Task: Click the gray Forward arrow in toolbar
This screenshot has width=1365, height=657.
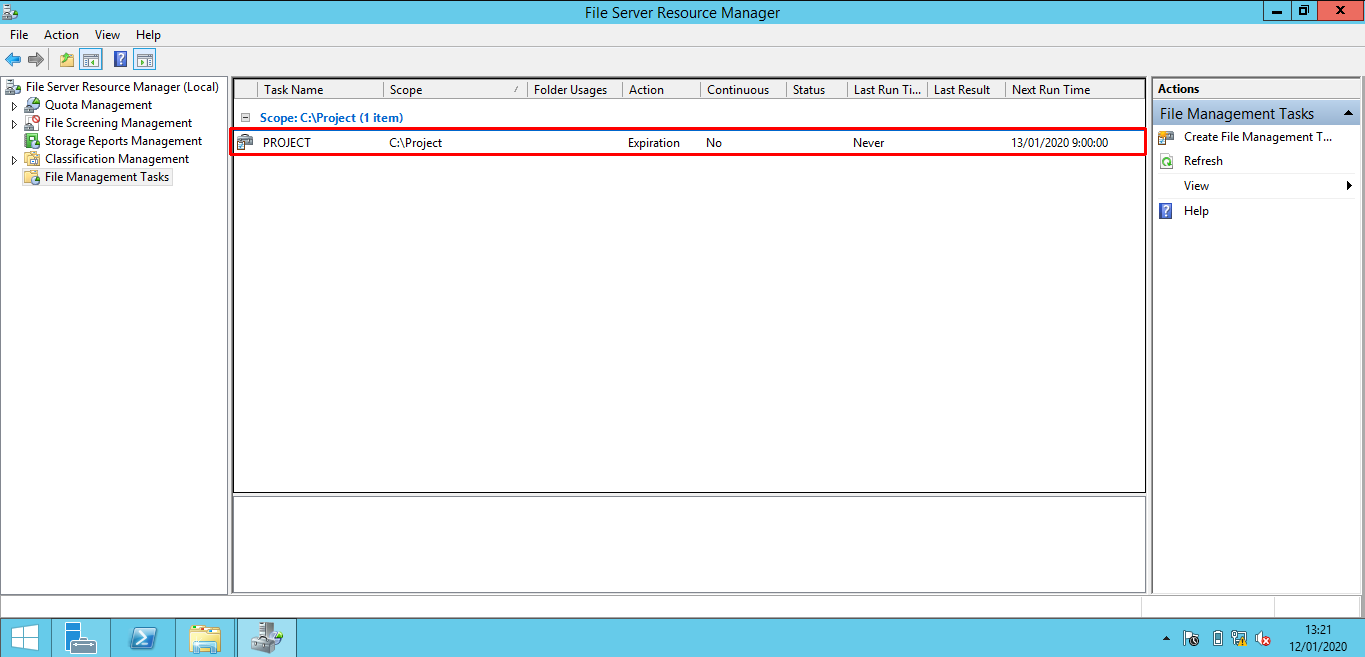Action: [36, 60]
